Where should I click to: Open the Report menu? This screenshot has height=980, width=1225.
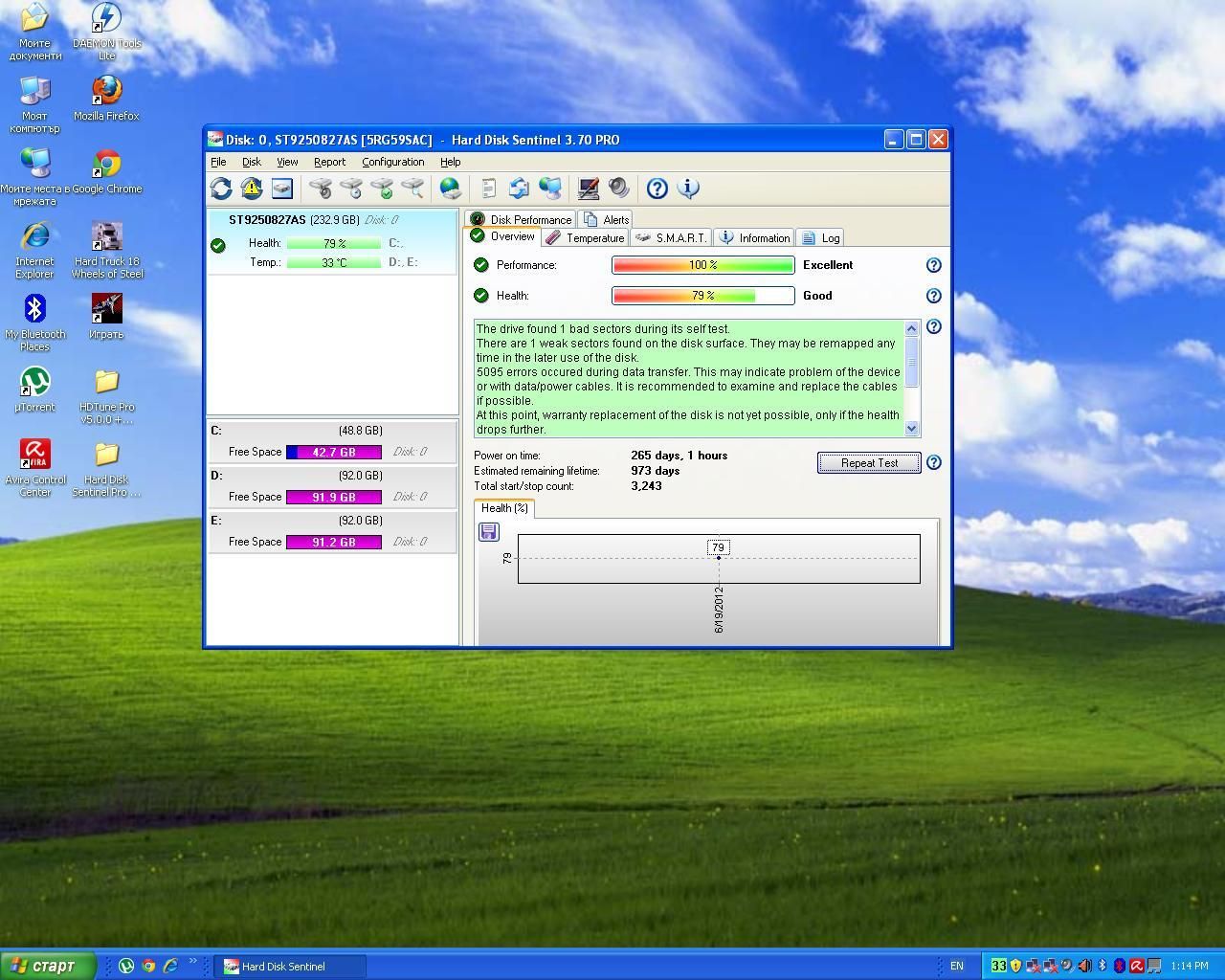point(329,162)
